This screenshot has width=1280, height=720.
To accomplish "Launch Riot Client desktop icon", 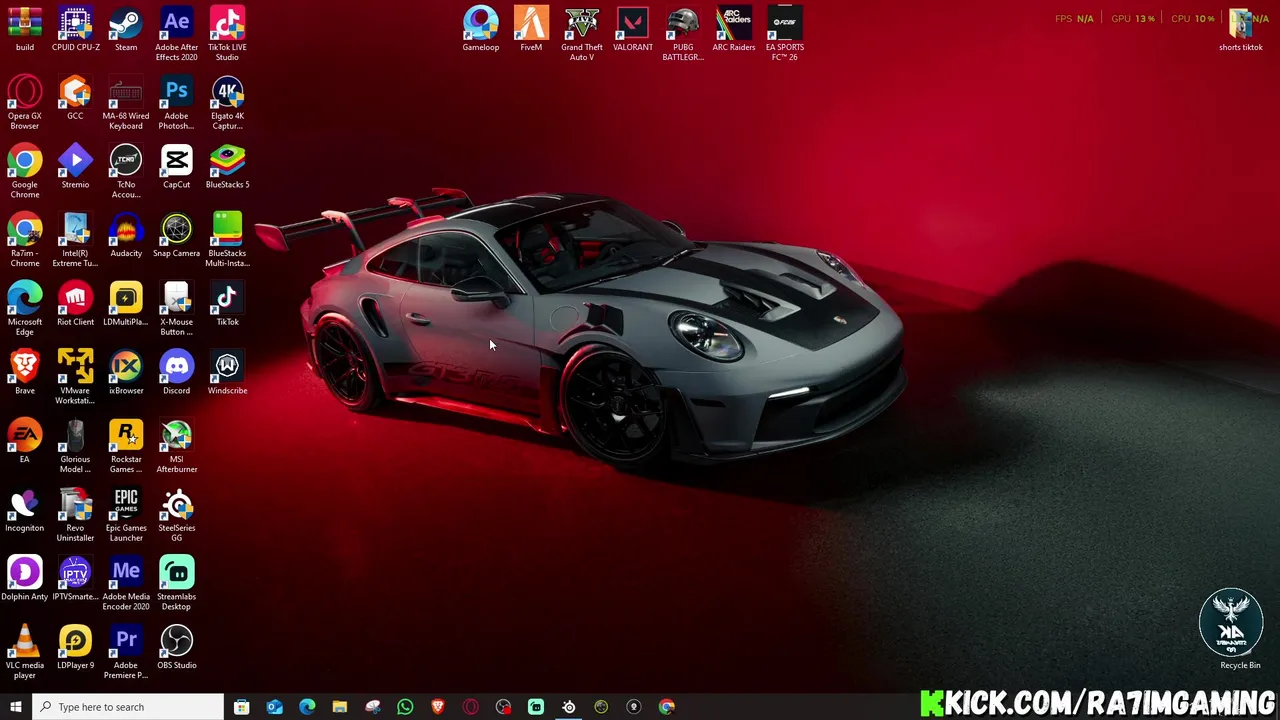I will (75, 304).
